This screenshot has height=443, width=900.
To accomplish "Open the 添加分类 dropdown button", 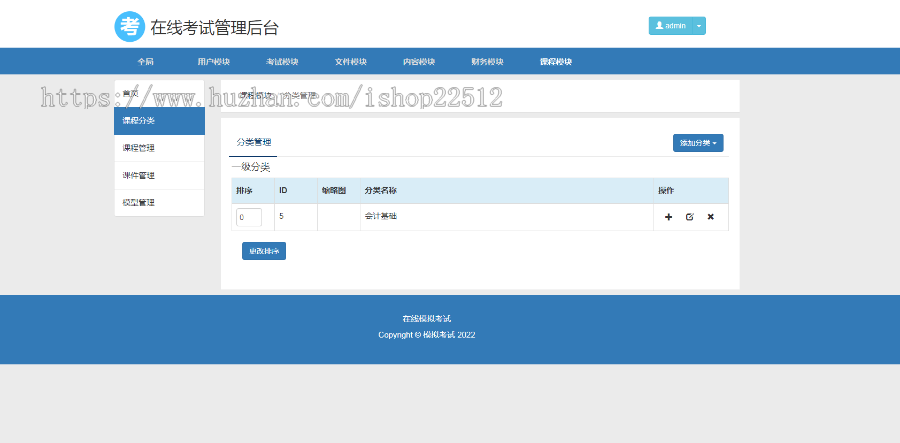I will 698,143.
